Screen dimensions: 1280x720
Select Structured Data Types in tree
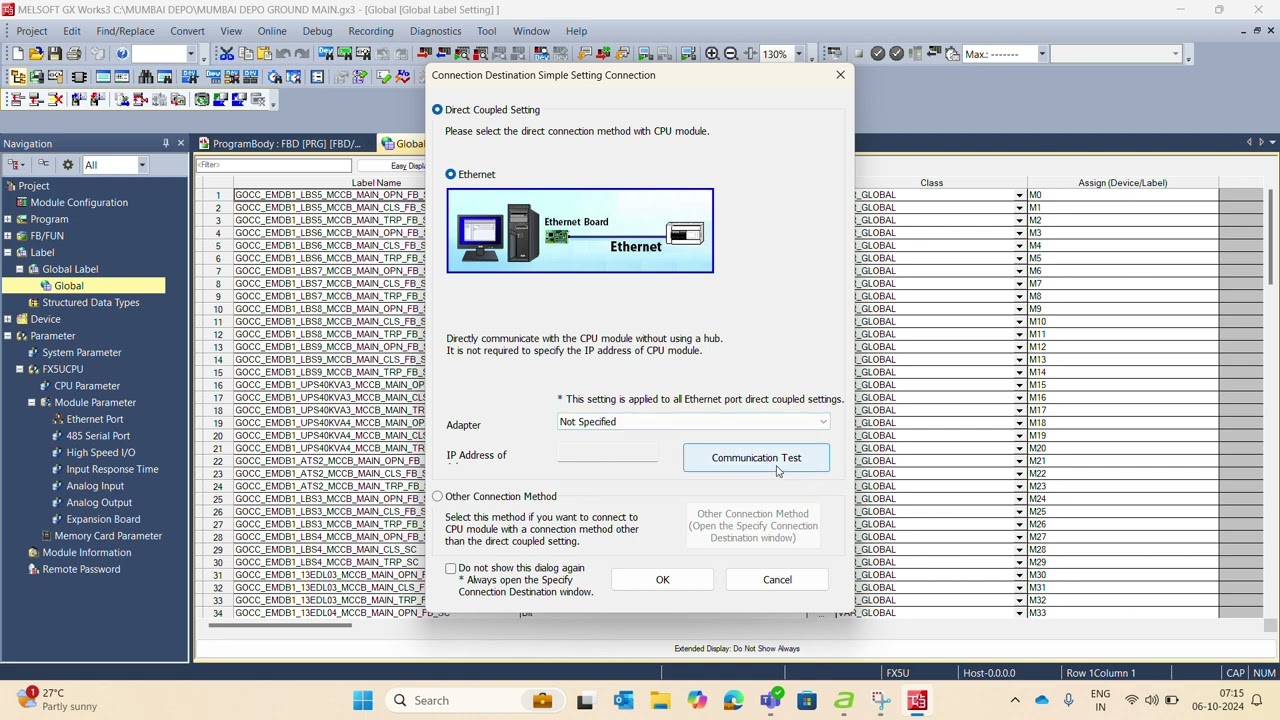pos(90,302)
